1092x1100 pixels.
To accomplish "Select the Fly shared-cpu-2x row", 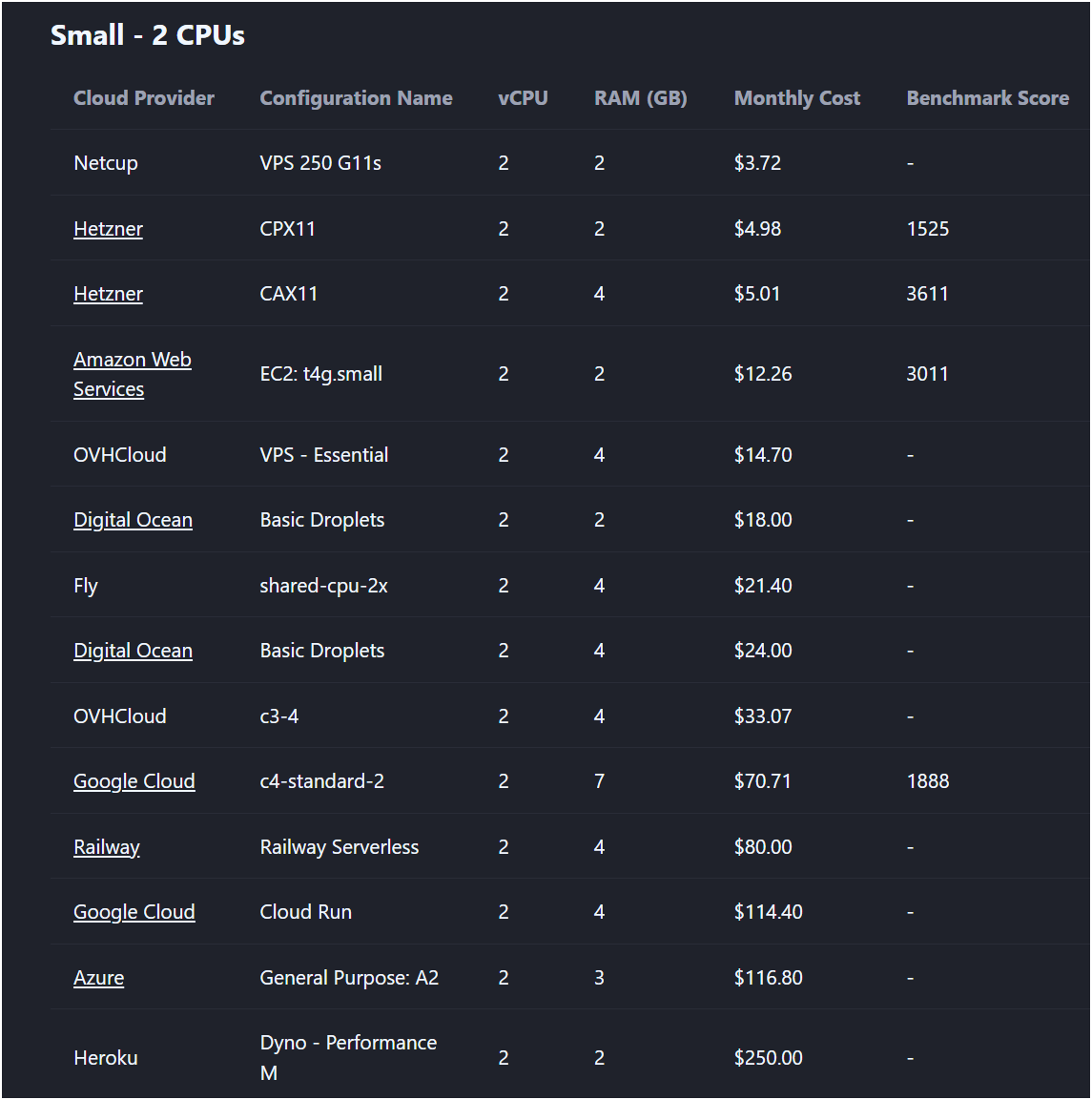I will click(381, 585).
